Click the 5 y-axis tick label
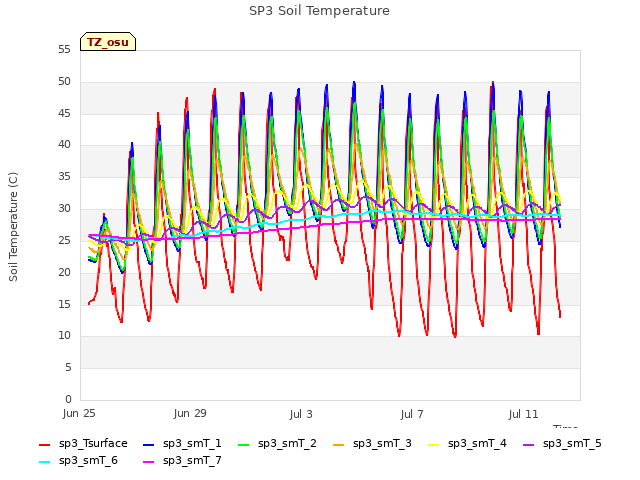 click(68, 367)
